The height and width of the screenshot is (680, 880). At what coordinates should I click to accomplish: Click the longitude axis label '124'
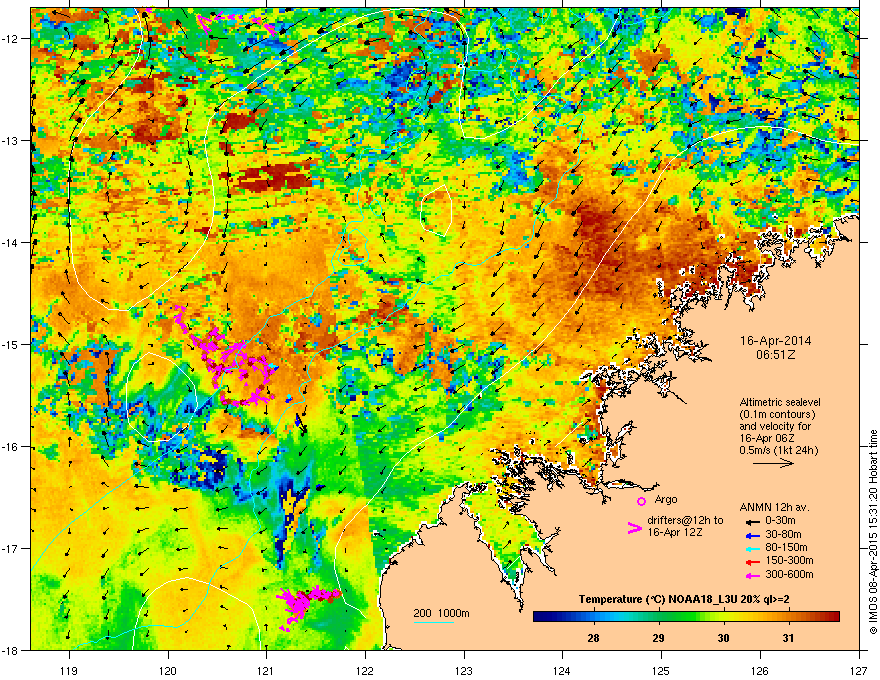[x=562, y=670]
